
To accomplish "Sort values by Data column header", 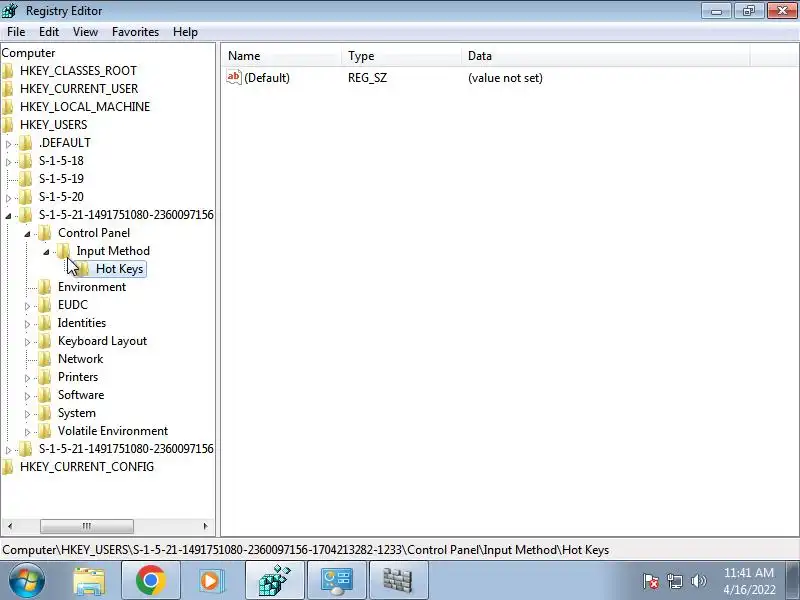I will click(x=606, y=56).
